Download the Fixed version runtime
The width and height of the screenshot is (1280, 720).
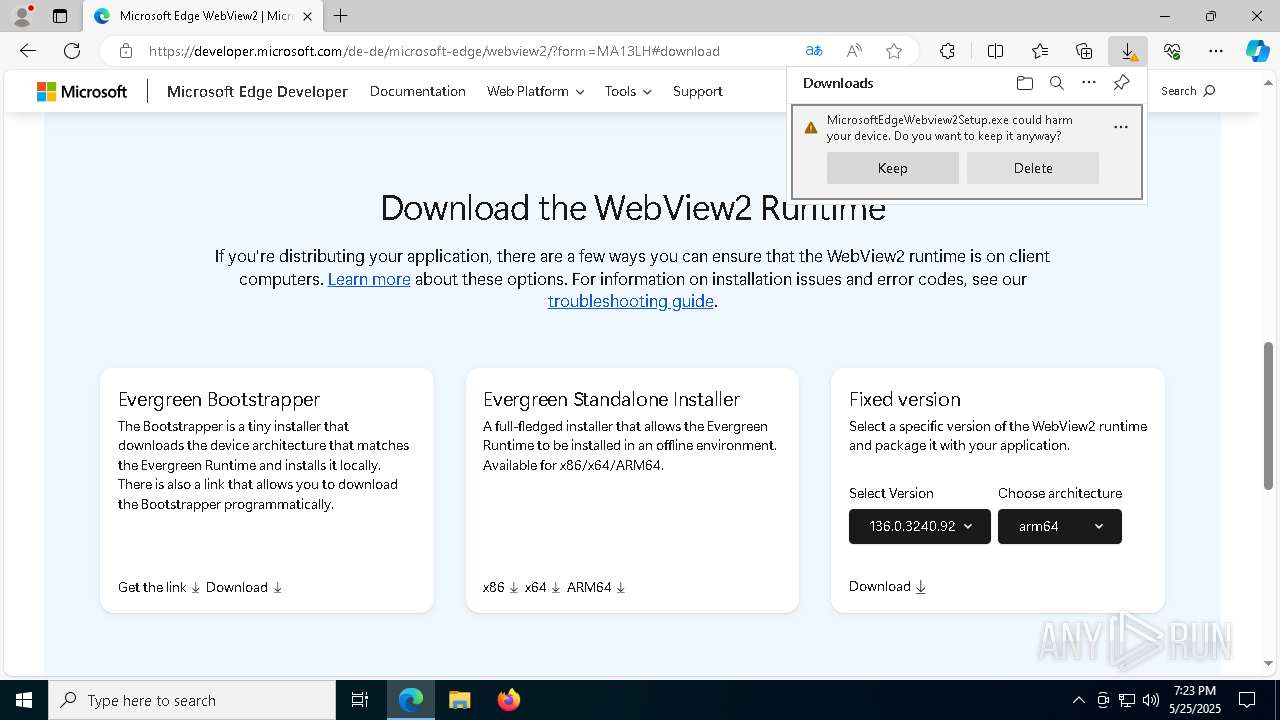coord(888,586)
